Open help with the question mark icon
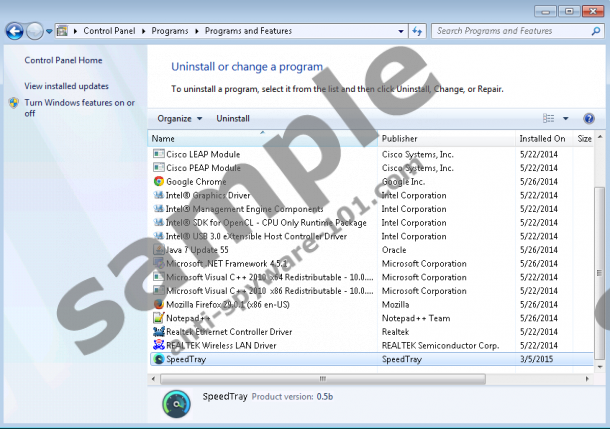Image resolution: width=610 pixels, height=429 pixels. tap(588, 118)
